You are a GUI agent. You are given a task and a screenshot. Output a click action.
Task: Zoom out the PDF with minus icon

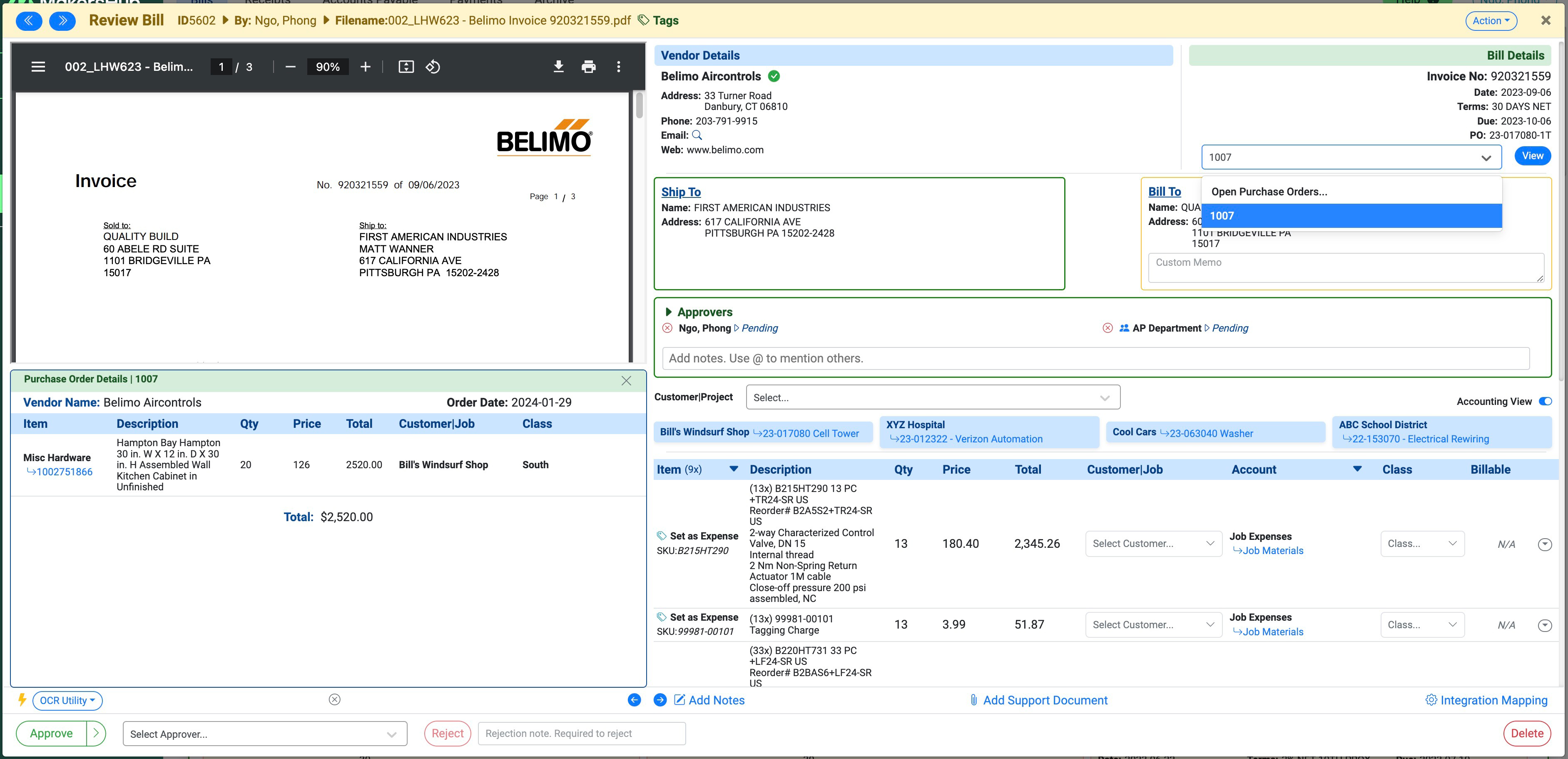(x=290, y=66)
